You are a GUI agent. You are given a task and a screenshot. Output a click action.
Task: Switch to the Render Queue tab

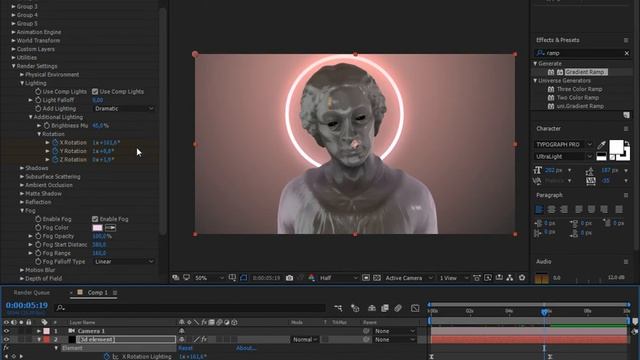[31, 293]
